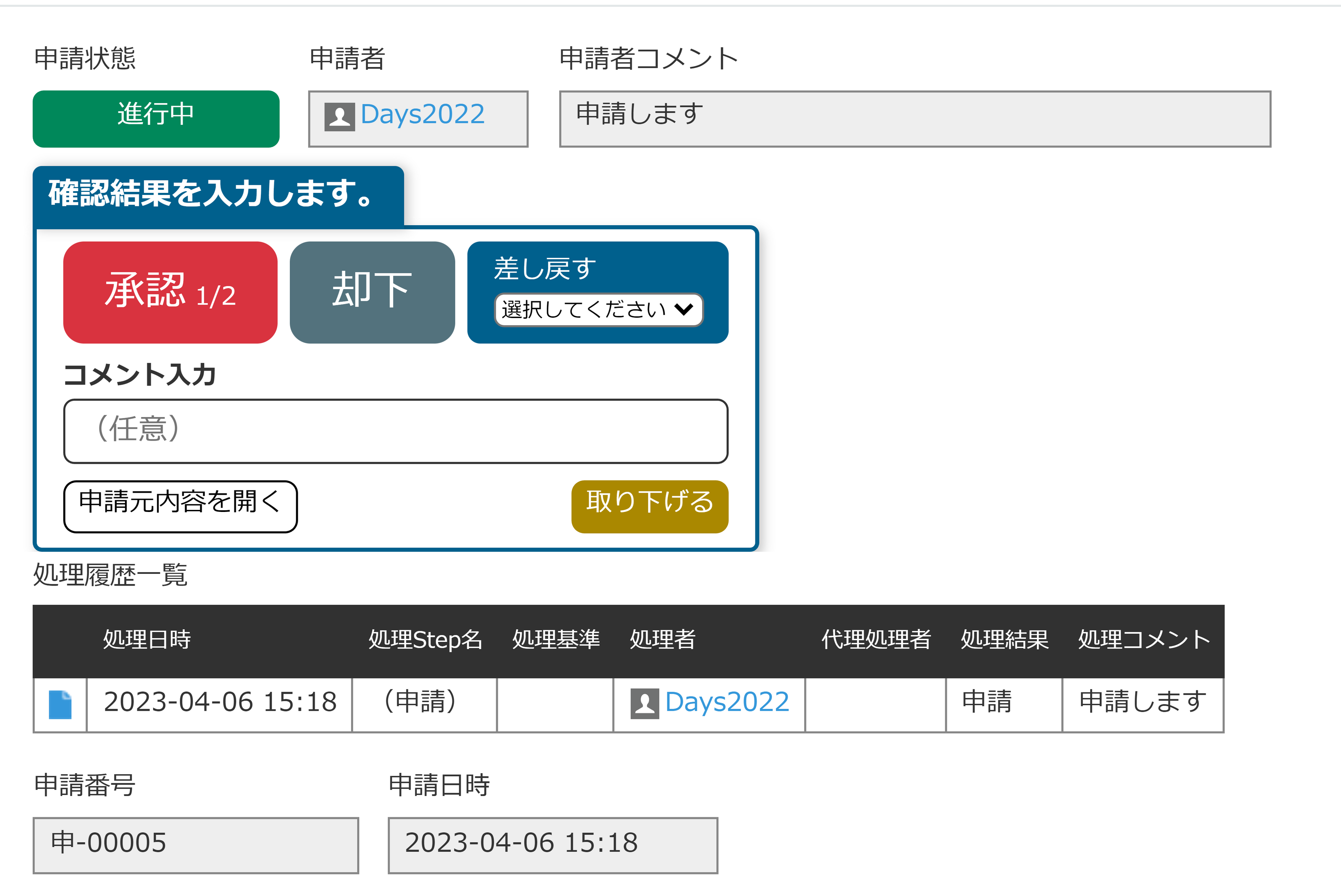The image size is (1341, 896).
Task: Click the 申請者コメント field showing 申請します
Action: point(914,119)
